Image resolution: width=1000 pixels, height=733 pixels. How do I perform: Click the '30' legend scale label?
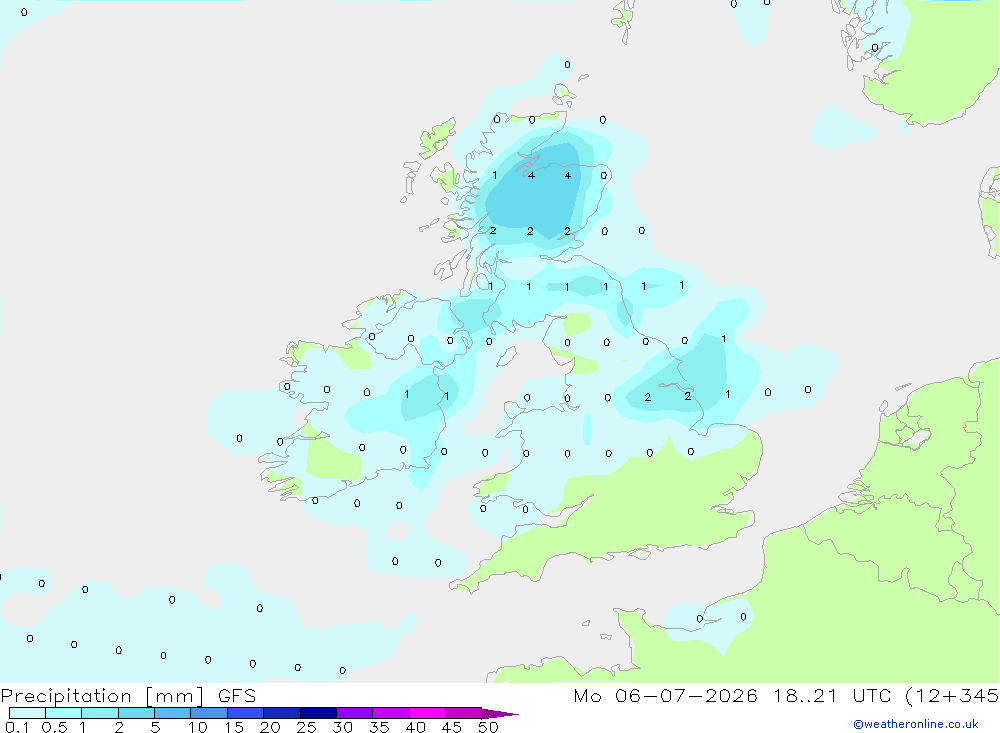click(343, 727)
